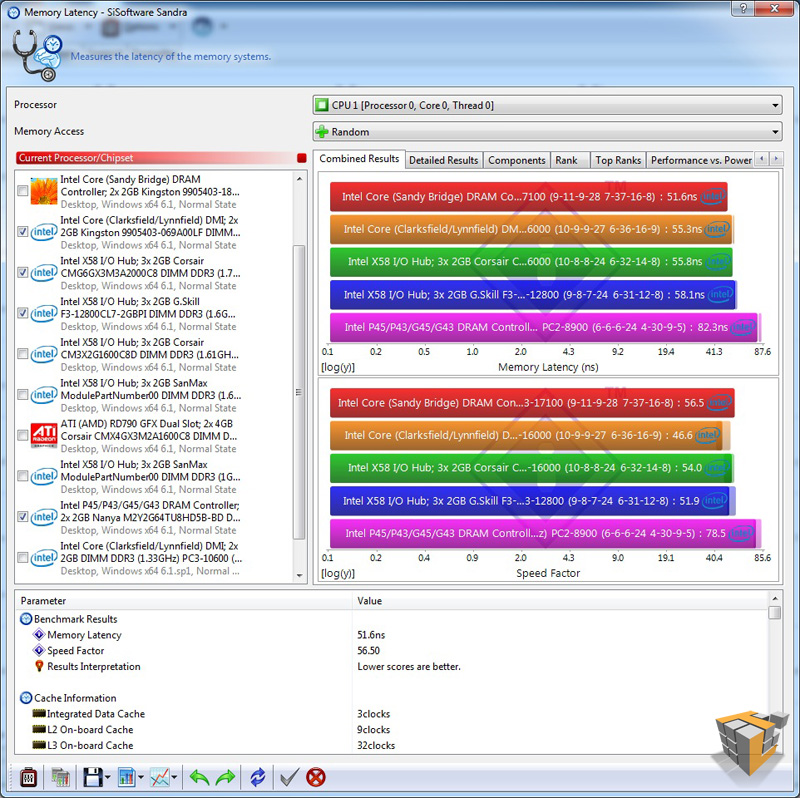800x798 pixels.
Task: Check the X58 SanMax DIMM DDR3 (1G... entry
Action: coord(22,476)
